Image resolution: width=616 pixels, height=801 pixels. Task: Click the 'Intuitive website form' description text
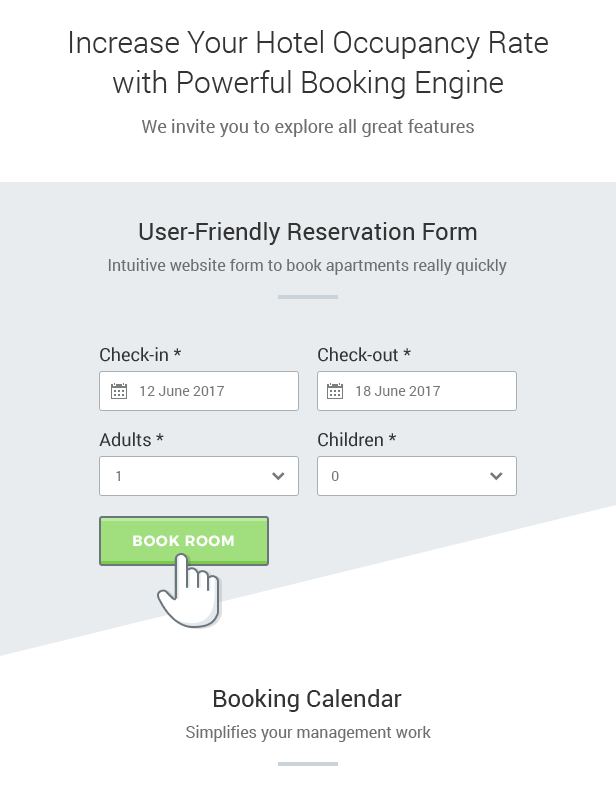[x=307, y=266]
